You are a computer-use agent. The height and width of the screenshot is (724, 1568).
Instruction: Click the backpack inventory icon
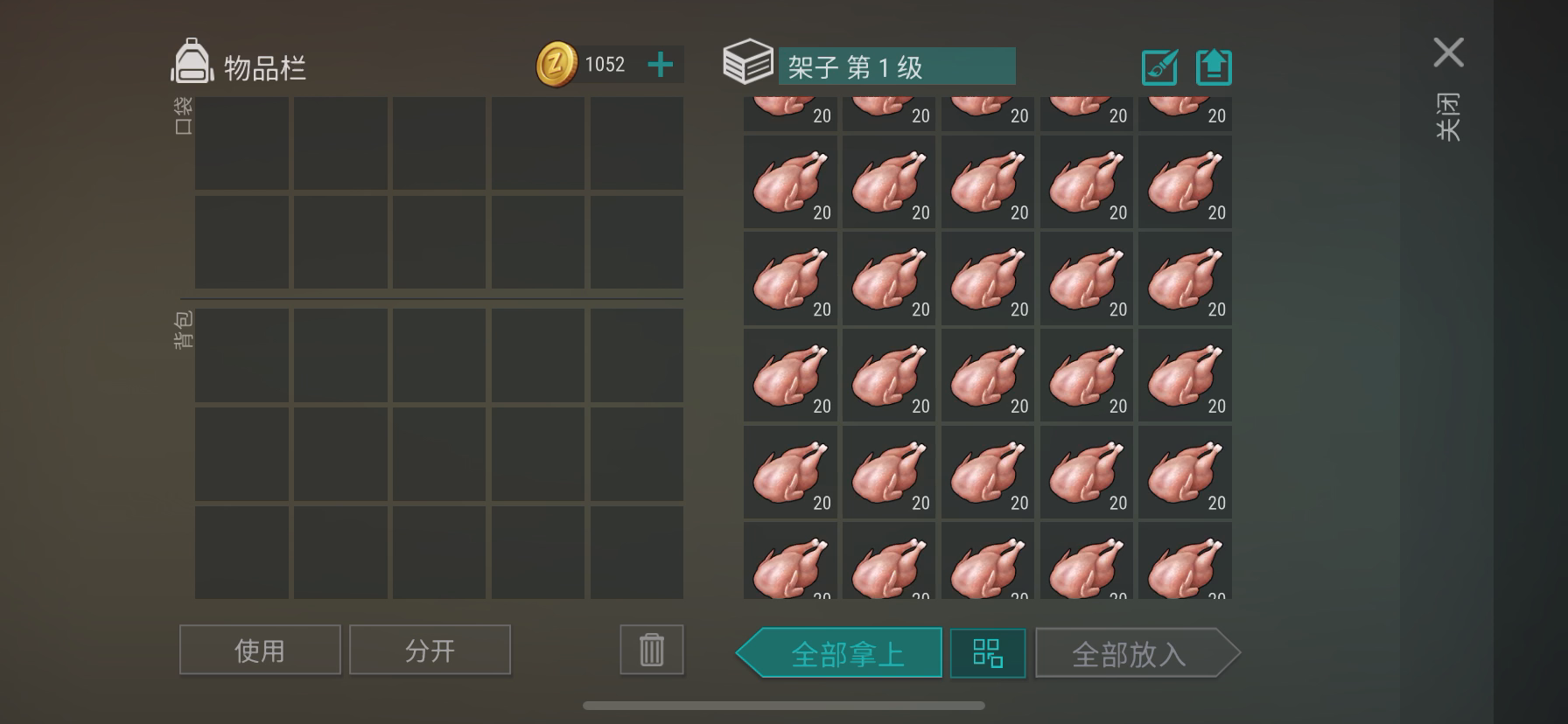(192, 61)
